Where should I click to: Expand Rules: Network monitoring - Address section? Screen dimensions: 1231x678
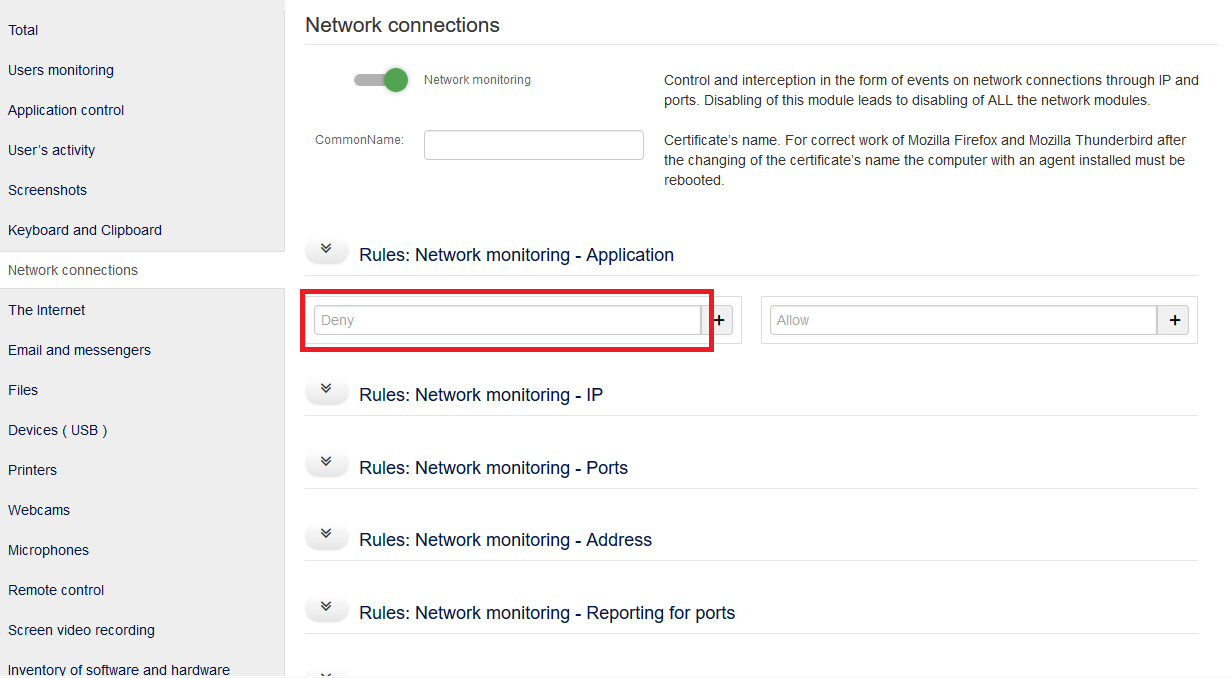(x=326, y=535)
